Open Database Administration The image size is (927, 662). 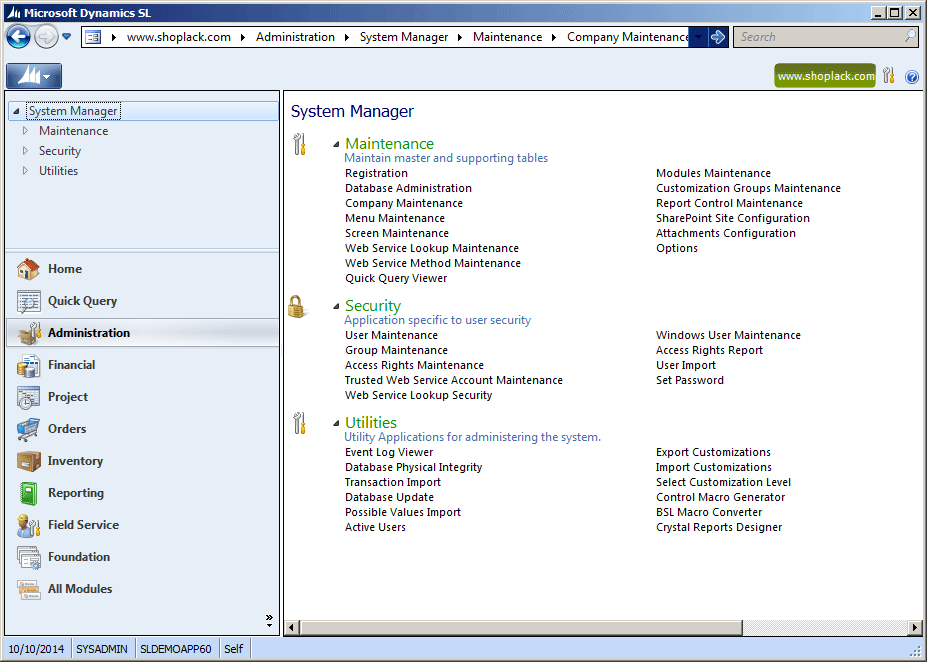click(x=408, y=188)
